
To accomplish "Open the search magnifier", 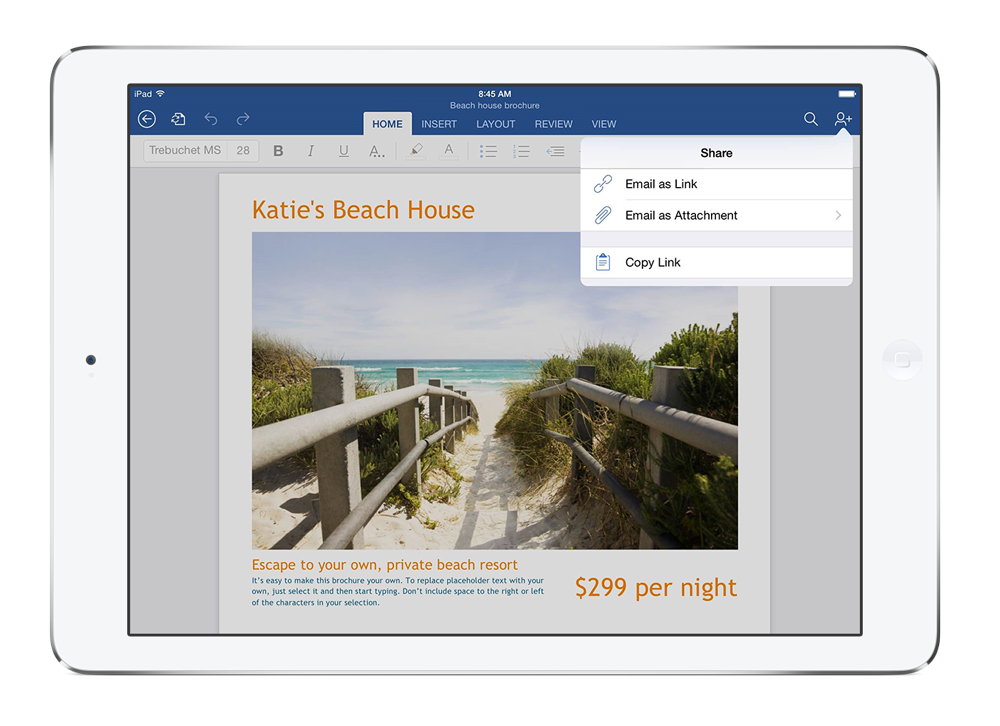I will (811, 119).
